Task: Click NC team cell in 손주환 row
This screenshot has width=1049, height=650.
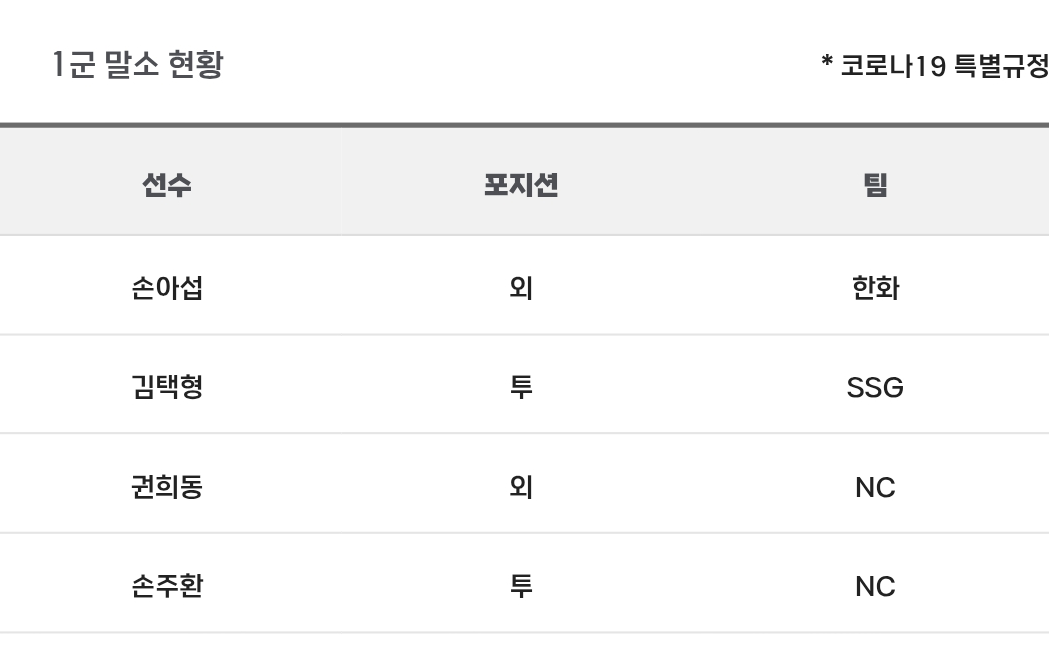Action: pos(875,586)
